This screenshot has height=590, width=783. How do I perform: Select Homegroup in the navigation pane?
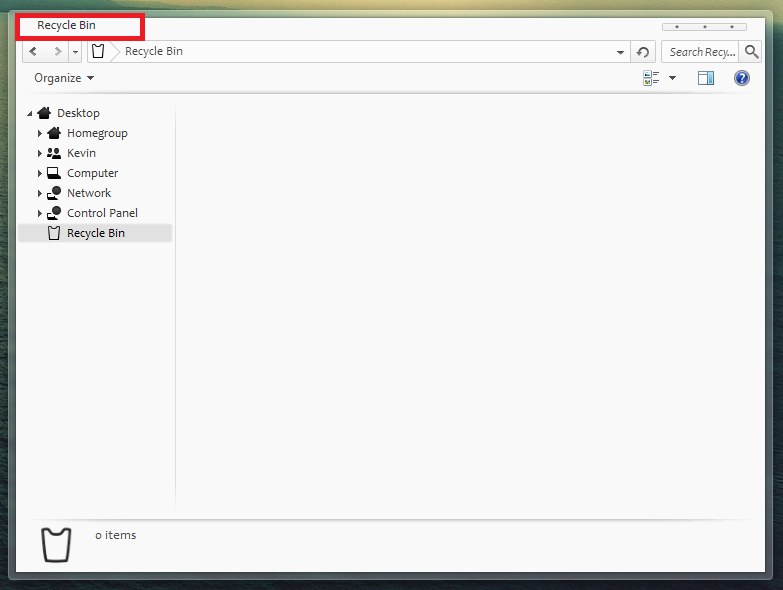(97, 133)
